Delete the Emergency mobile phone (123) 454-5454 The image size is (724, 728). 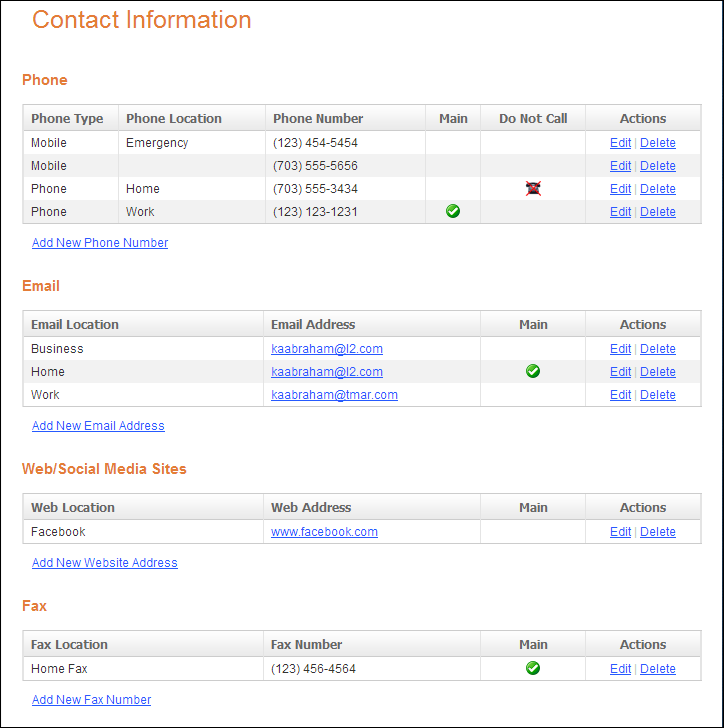[x=658, y=143]
